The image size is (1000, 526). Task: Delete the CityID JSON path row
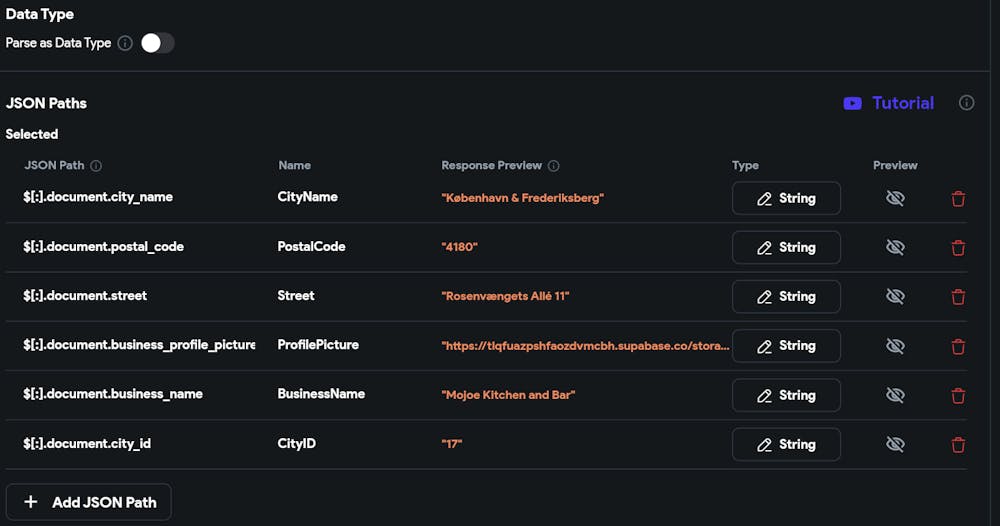958,444
